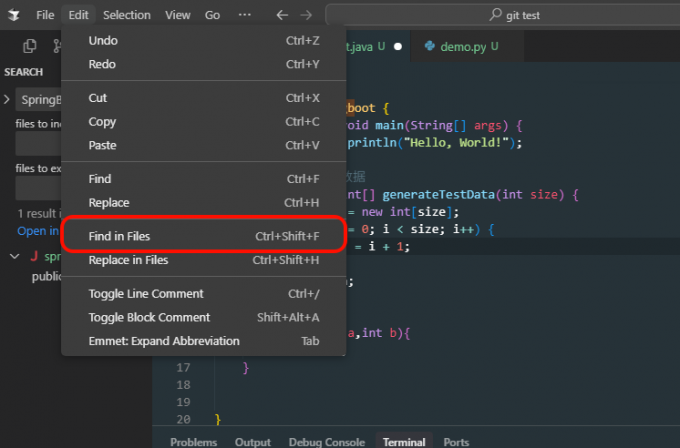The width and height of the screenshot is (680, 448).
Task: Click the Python icon on demo.py tab
Action: 429,46
